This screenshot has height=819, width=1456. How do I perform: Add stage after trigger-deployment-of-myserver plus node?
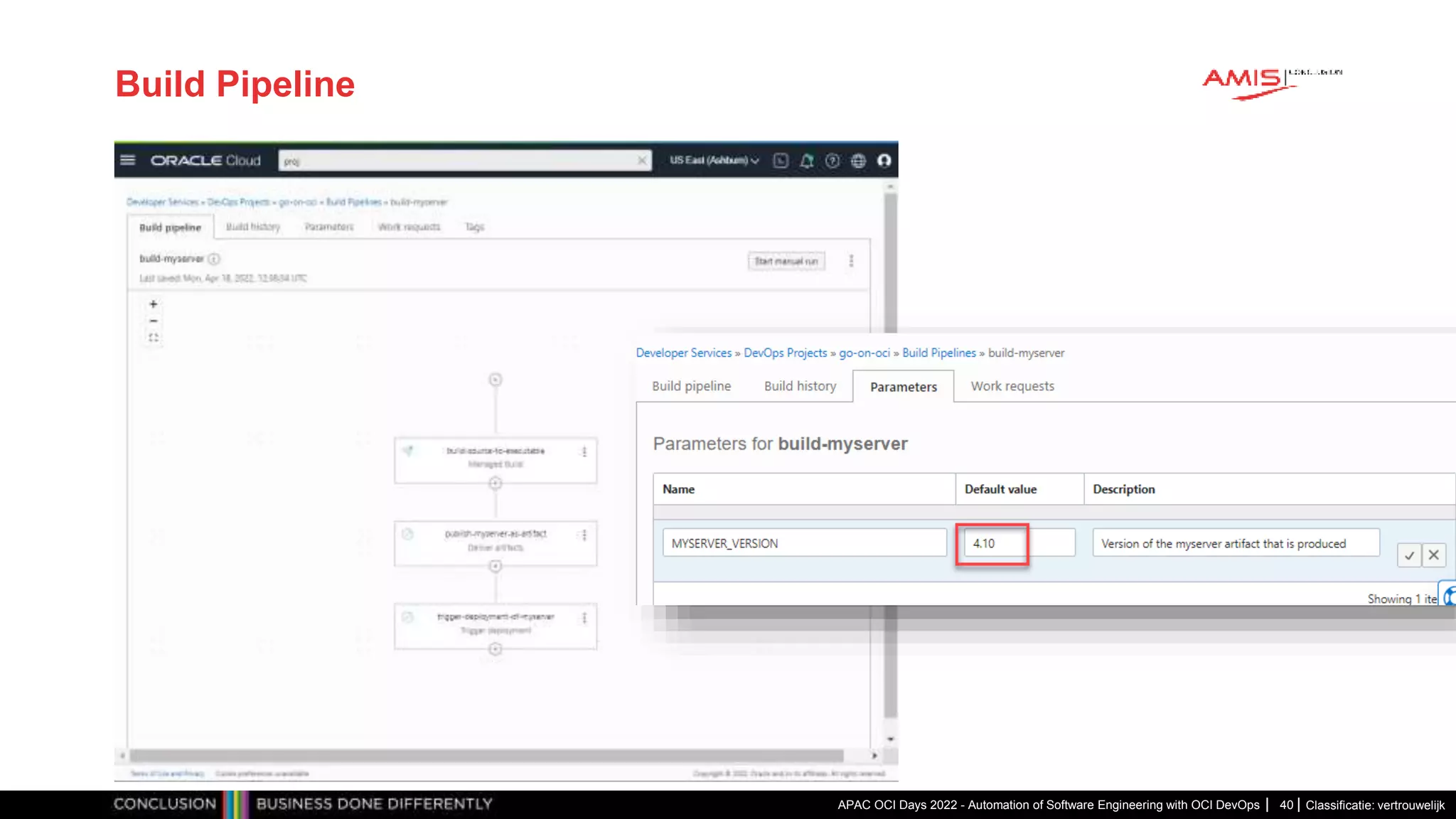pos(496,649)
